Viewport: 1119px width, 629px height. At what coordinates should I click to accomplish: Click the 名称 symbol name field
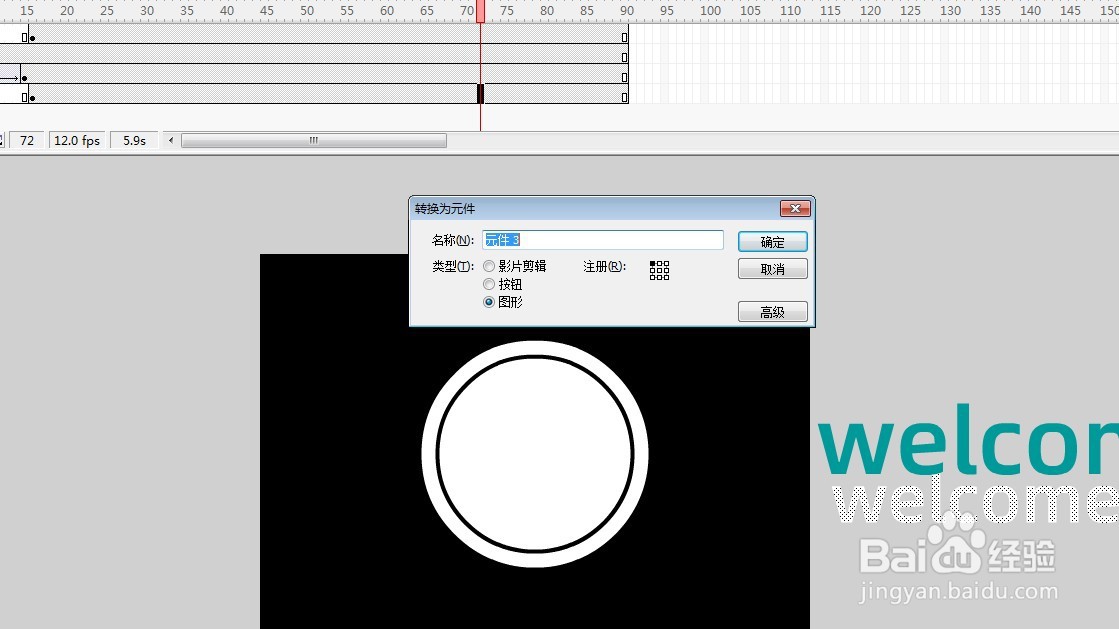point(602,240)
